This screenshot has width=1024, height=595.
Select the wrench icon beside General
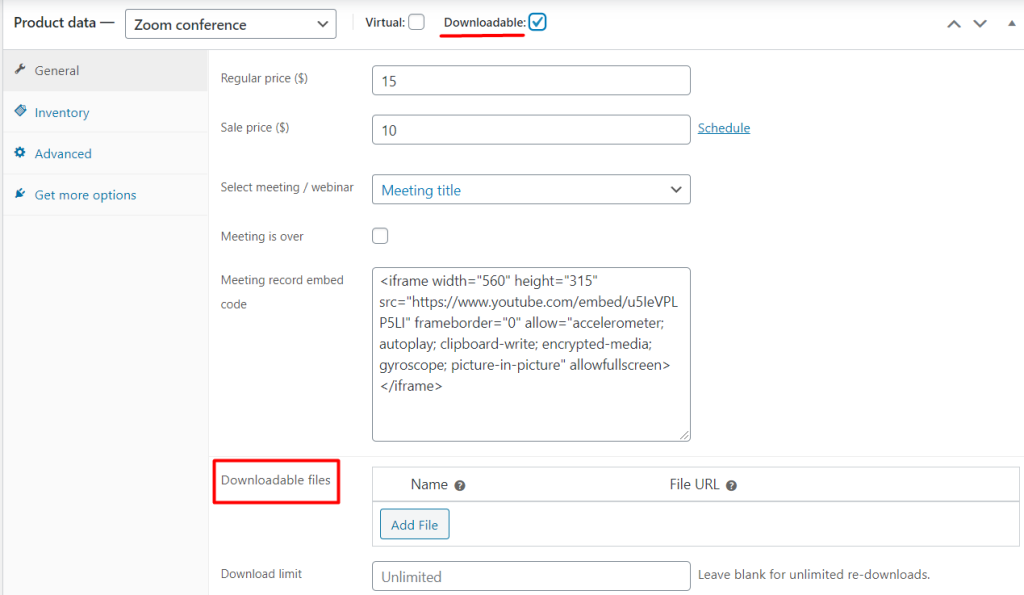tap(22, 70)
